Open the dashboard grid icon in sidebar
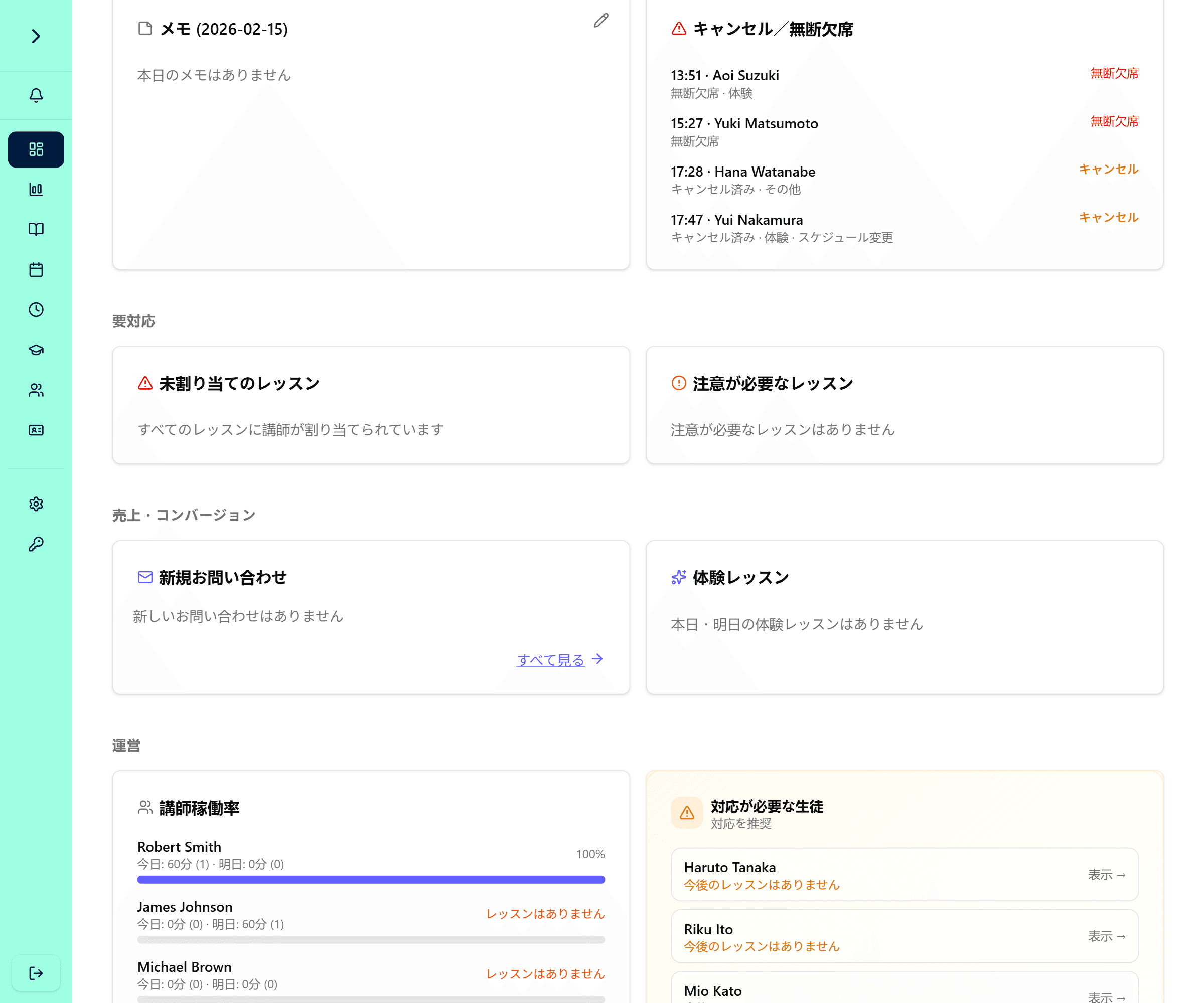 click(x=36, y=149)
